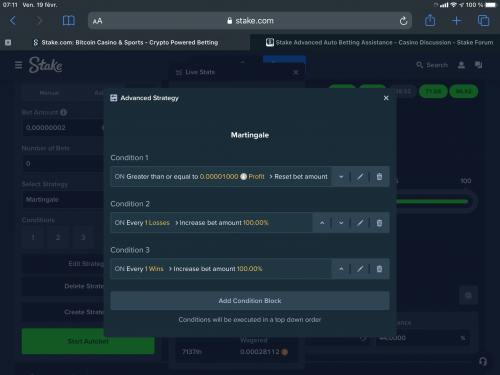Viewport: 500px width, 375px height.
Task: Open user profile icon
Action: (461, 65)
